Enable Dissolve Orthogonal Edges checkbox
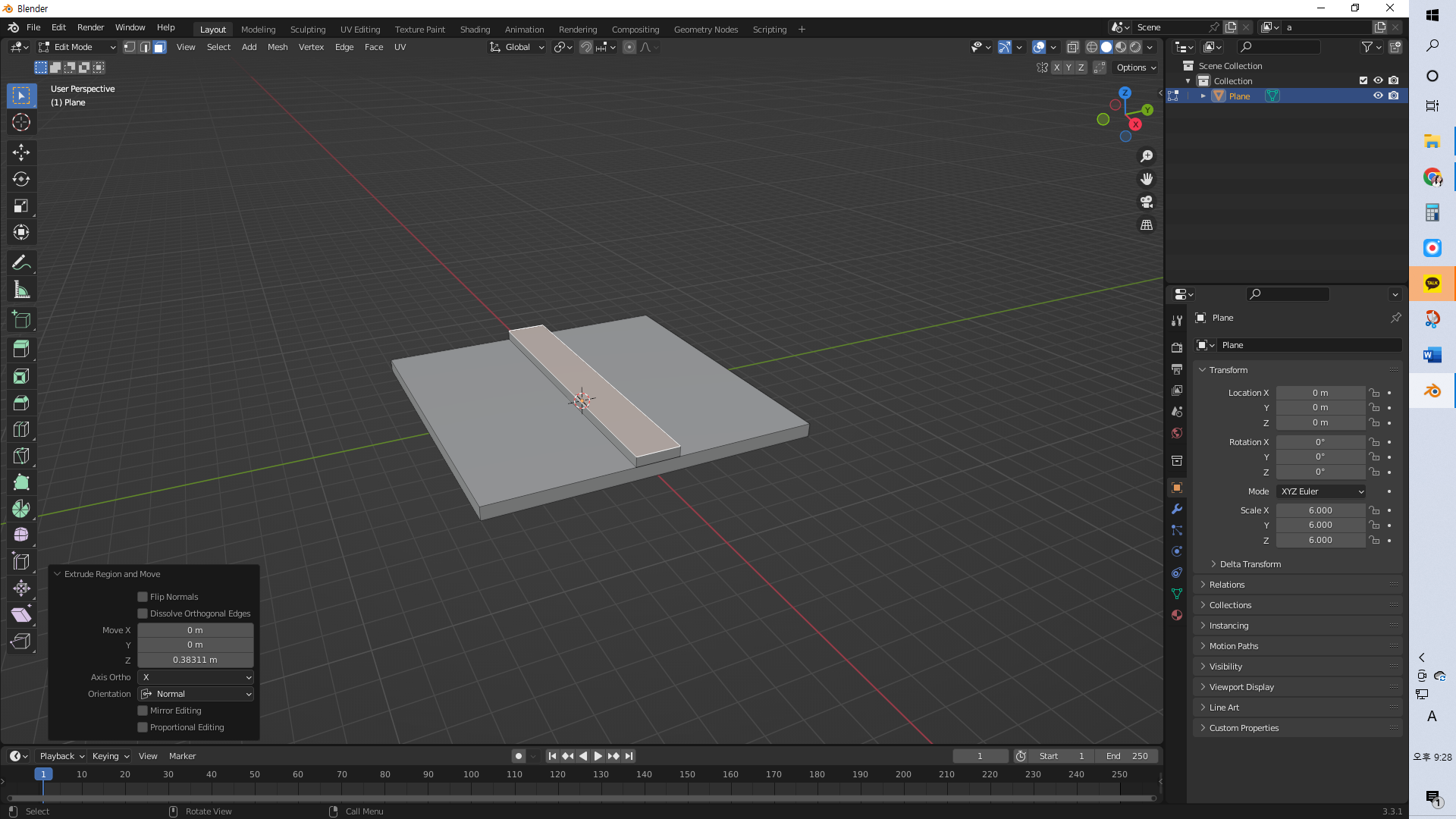This screenshot has width=1456, height=819. [143, 613]
